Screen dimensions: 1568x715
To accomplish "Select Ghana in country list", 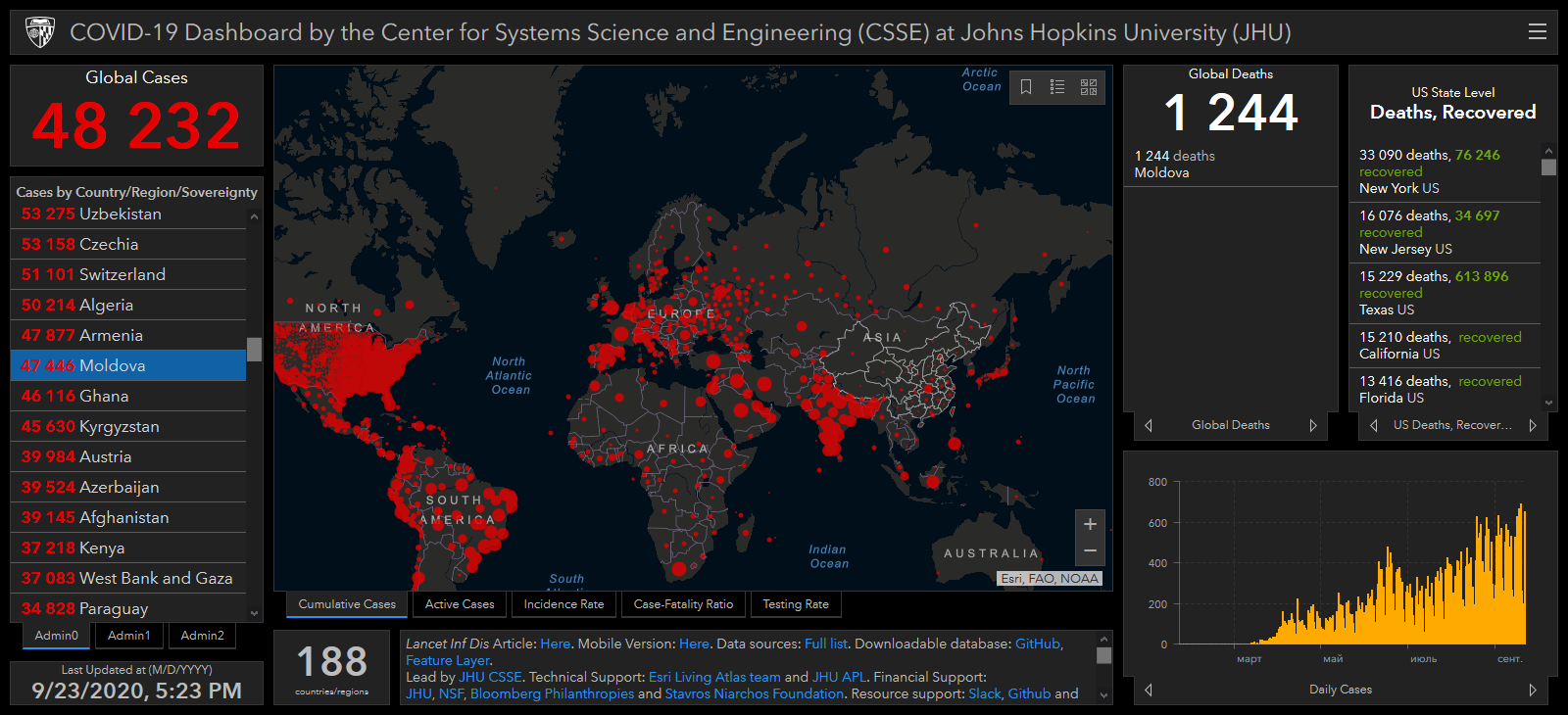I will tap(128, 396).
